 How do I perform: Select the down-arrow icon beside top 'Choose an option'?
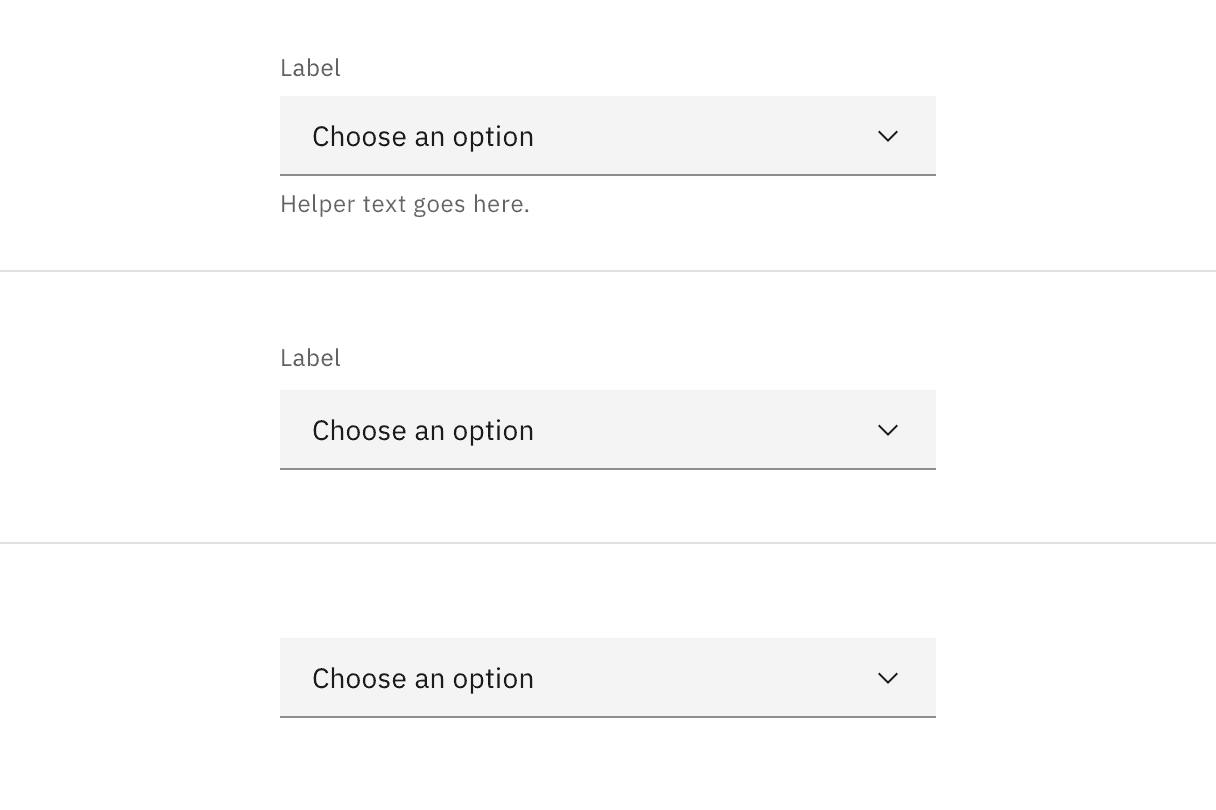pyautogui.click(x=887, y=136)
